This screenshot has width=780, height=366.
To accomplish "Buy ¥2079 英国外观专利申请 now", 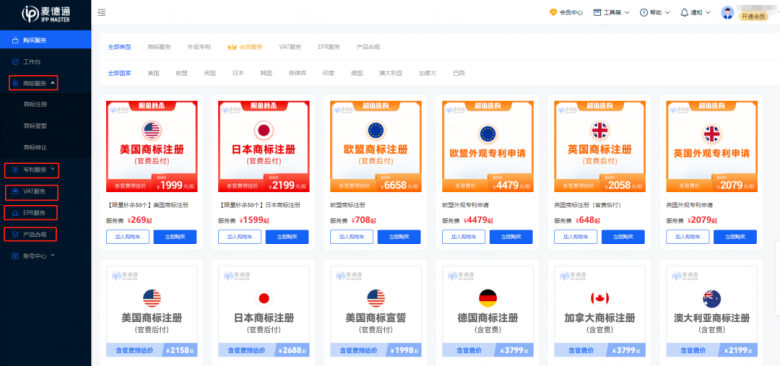I will point(735,237).
